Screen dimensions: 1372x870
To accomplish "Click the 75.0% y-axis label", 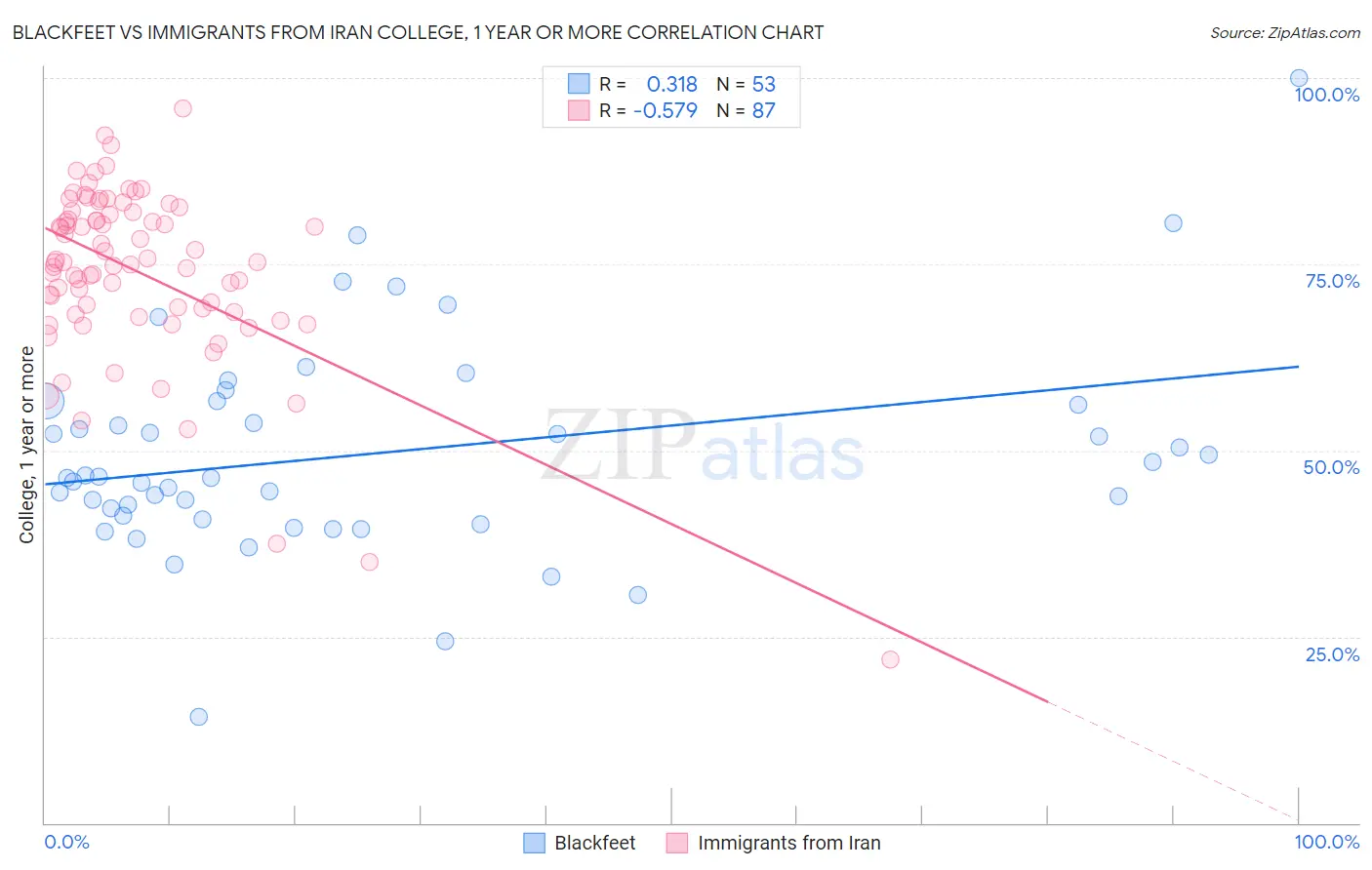I will coord(1332,281).
